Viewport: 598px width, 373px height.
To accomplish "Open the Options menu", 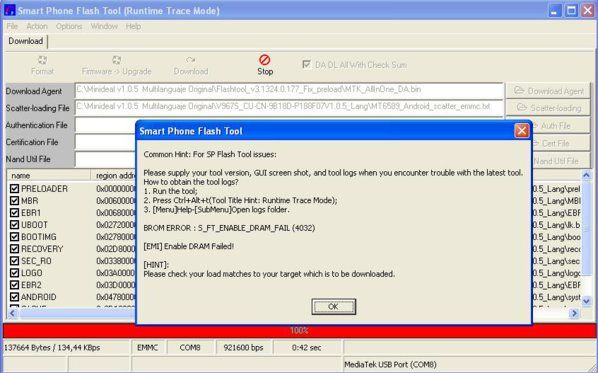I will coord(69,26).
